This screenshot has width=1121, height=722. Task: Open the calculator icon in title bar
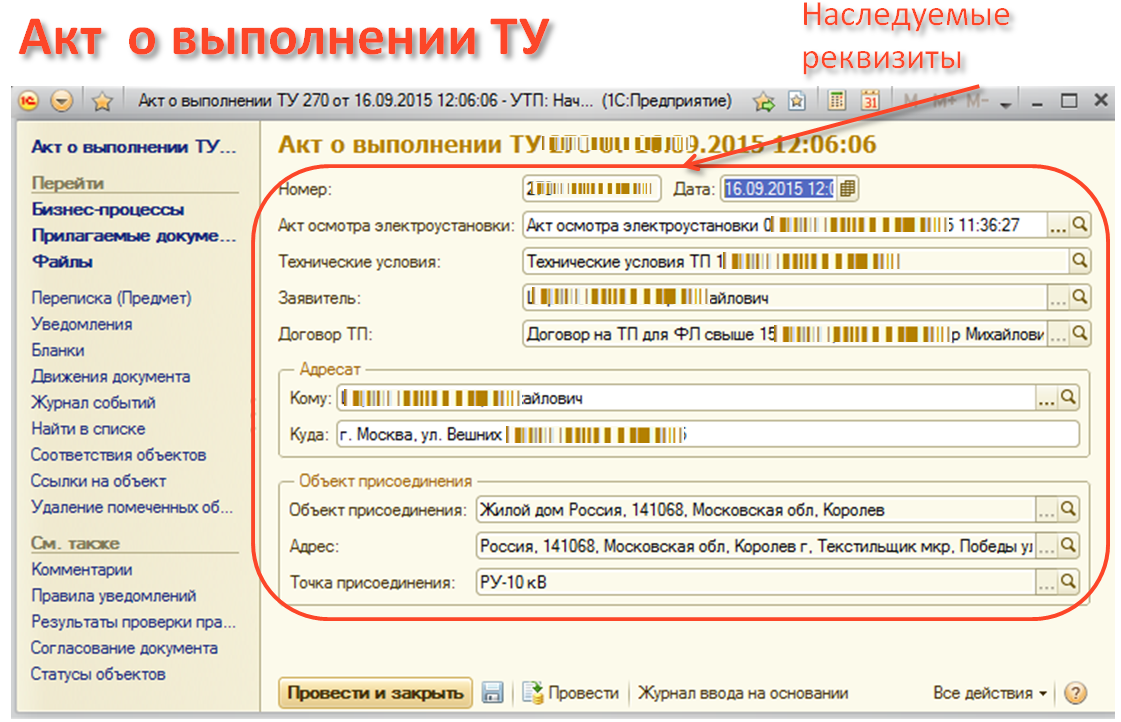(838, 101)
